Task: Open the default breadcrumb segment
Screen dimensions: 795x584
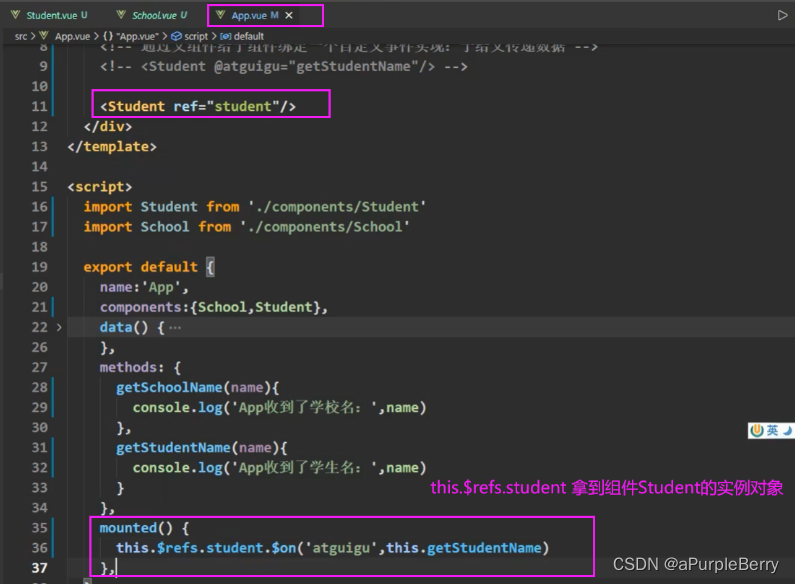Action: coord(248,36)
